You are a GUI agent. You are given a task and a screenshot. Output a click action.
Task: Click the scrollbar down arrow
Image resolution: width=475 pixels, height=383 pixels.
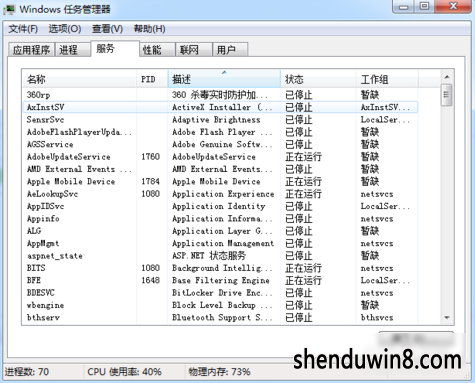(447, 317)
